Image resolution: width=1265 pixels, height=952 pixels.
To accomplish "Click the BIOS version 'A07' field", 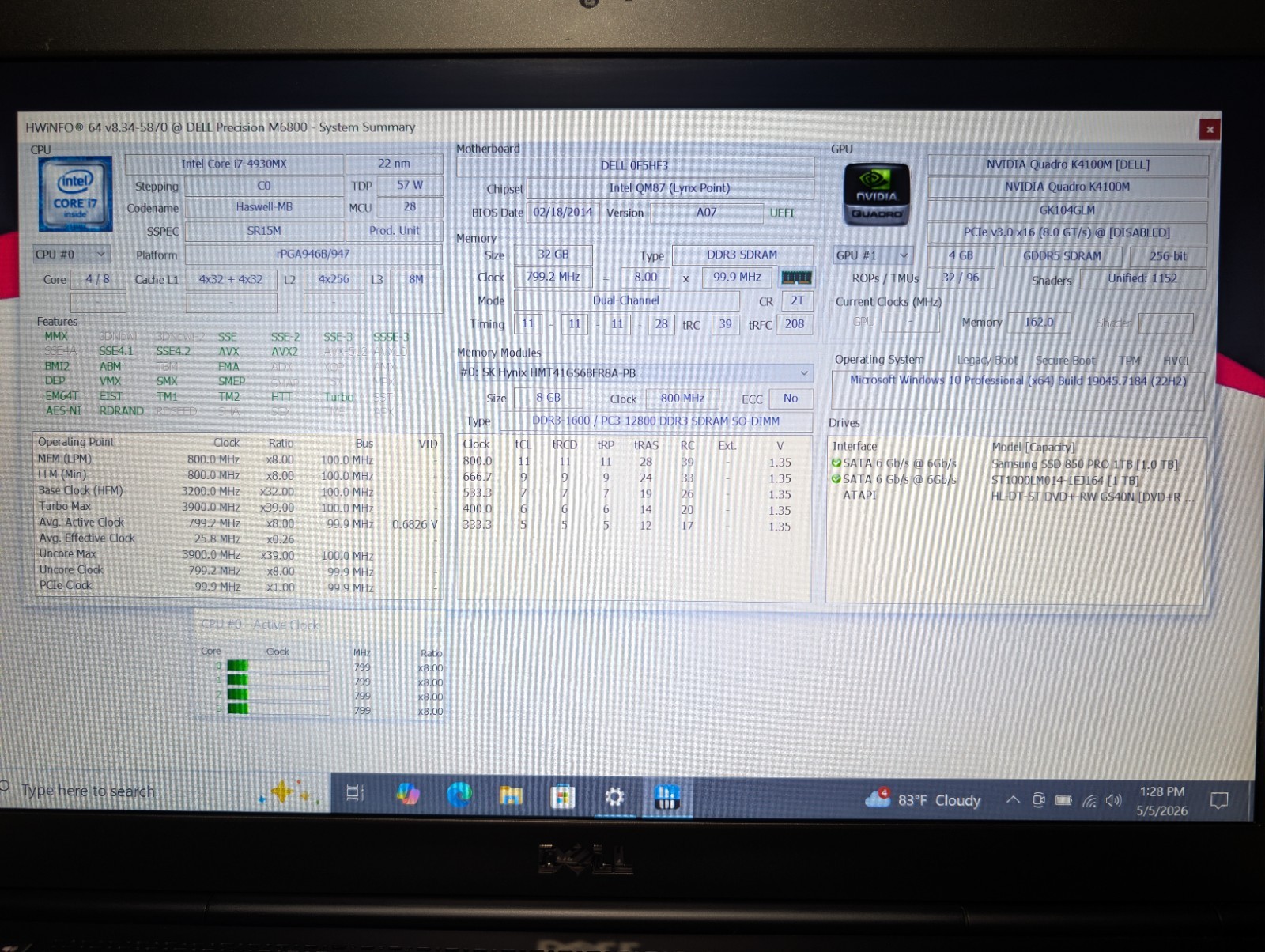I will pos(706,212).
